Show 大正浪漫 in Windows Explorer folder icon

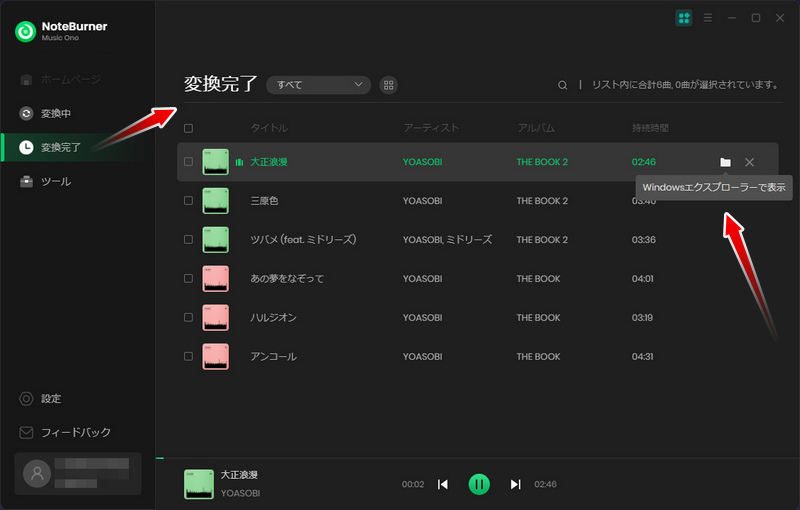tap(725, 162)
